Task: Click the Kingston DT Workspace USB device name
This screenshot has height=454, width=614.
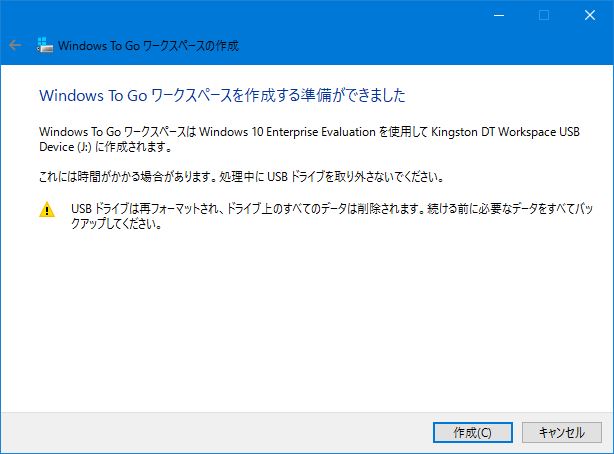Action: (x=505, y=132)
